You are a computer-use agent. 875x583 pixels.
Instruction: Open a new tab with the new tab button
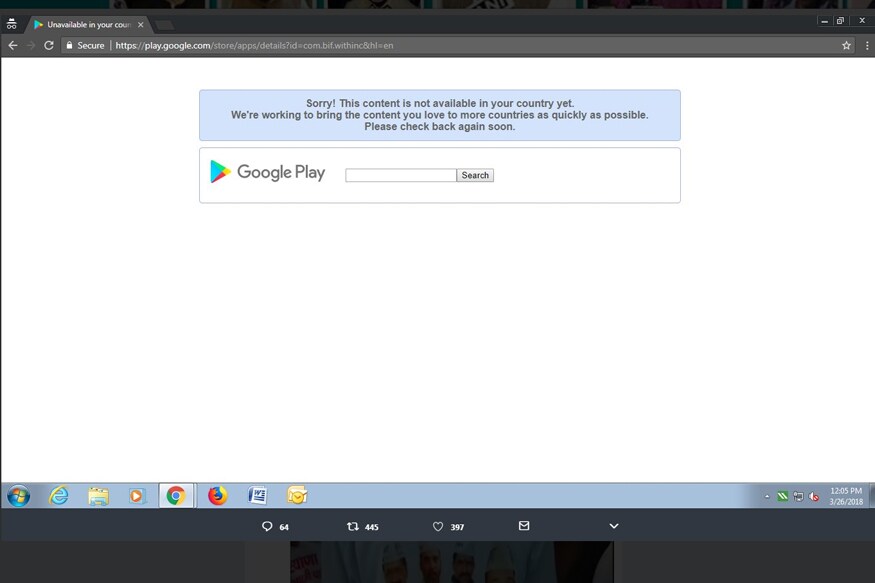(165, 25)
